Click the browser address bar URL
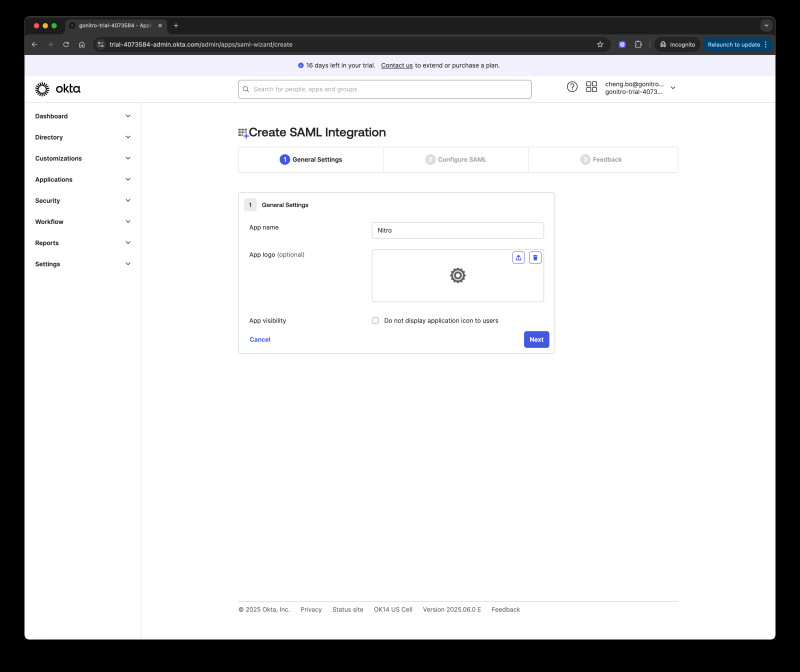The image size is (800, 672). click(x=201, y=44)
